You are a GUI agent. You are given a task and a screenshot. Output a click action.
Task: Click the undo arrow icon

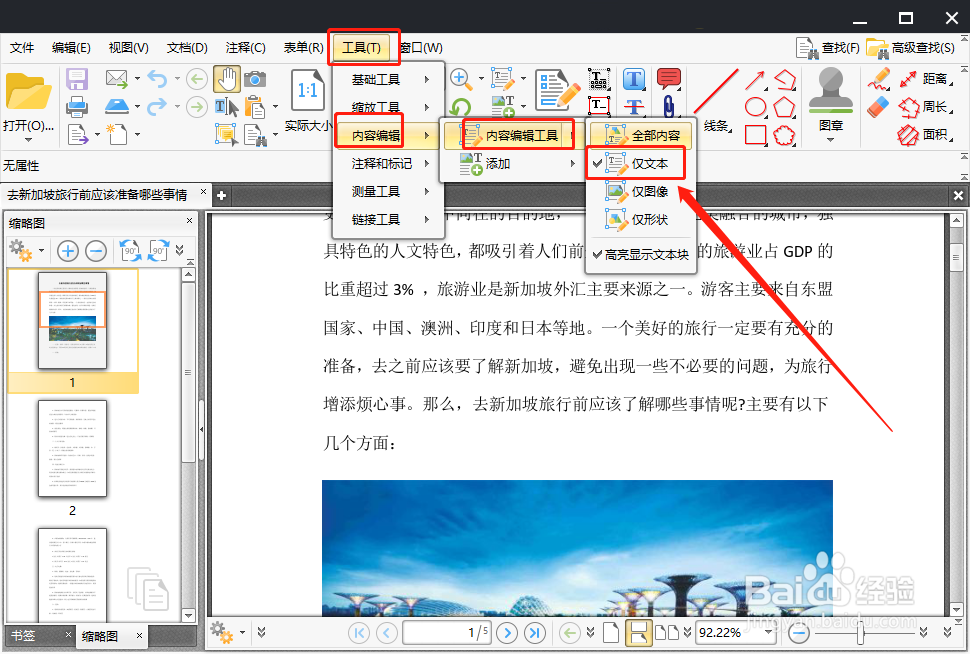(x=157, y=79)
